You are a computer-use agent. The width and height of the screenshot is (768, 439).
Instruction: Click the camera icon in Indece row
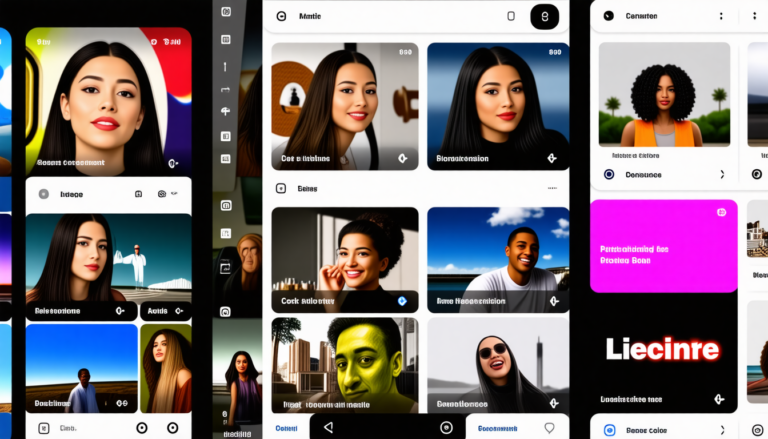tap(162, 194)
